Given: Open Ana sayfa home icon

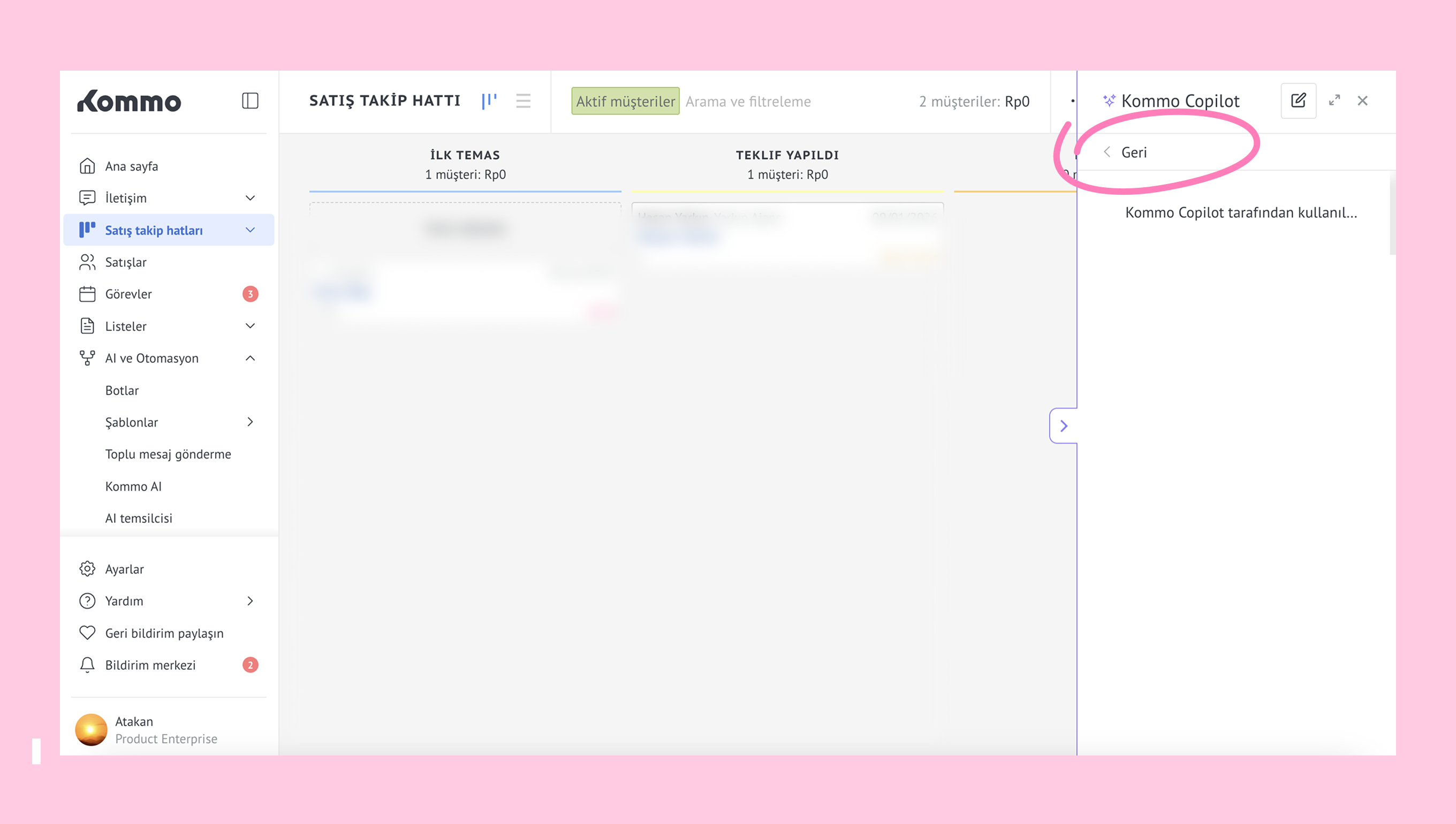Looking at the screenshot, I should pyautogui.click(x=87, y=166).
